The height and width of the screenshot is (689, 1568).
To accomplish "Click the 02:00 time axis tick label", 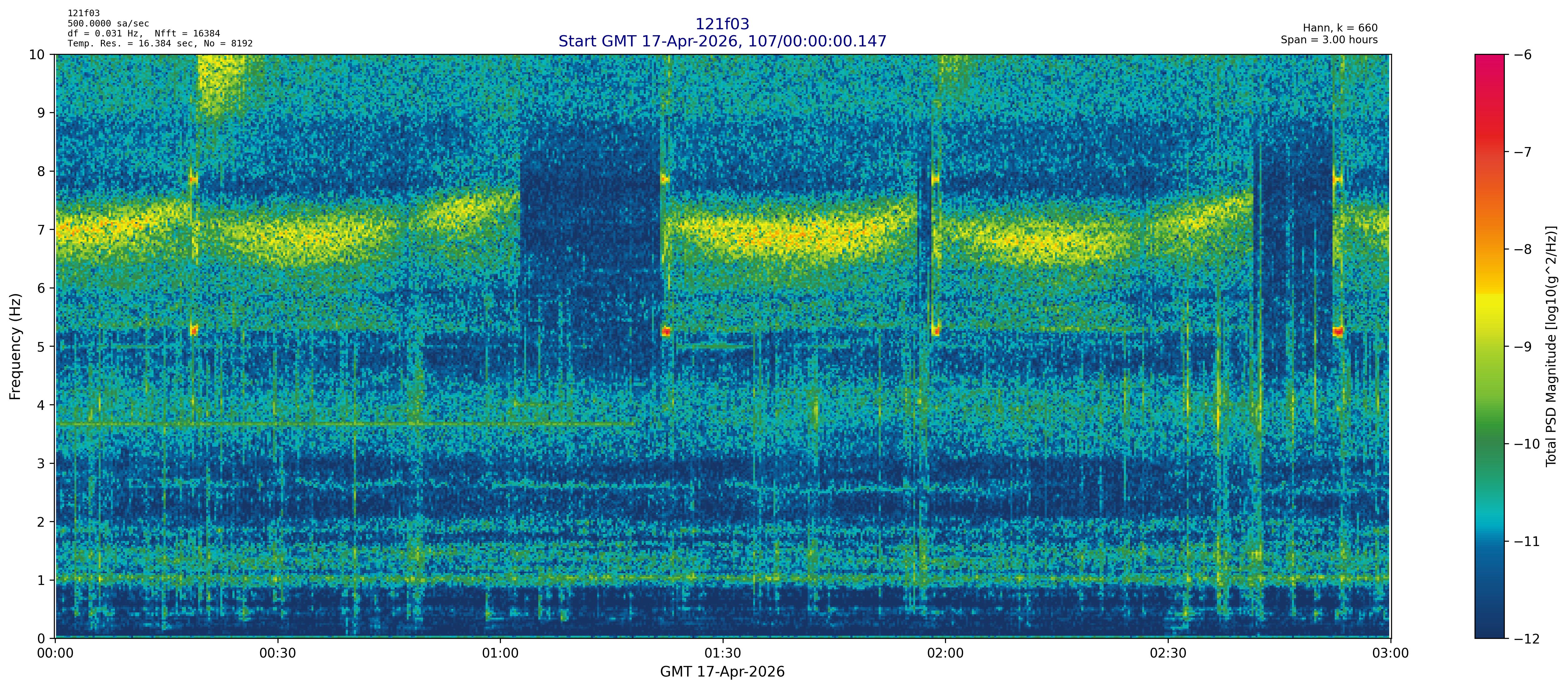I will click(945, 654).
